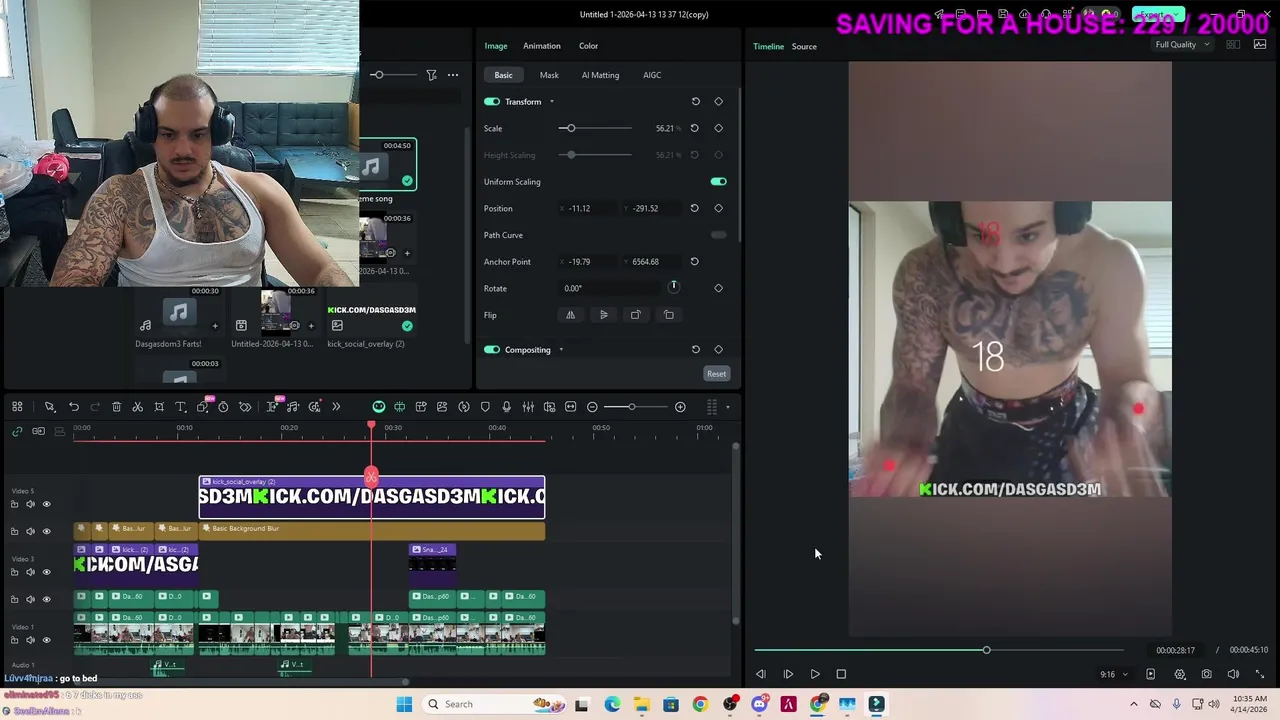Expand the Compositing section dropdown arrow
The image size is (1280, 720).
click(x=561, y=350)
